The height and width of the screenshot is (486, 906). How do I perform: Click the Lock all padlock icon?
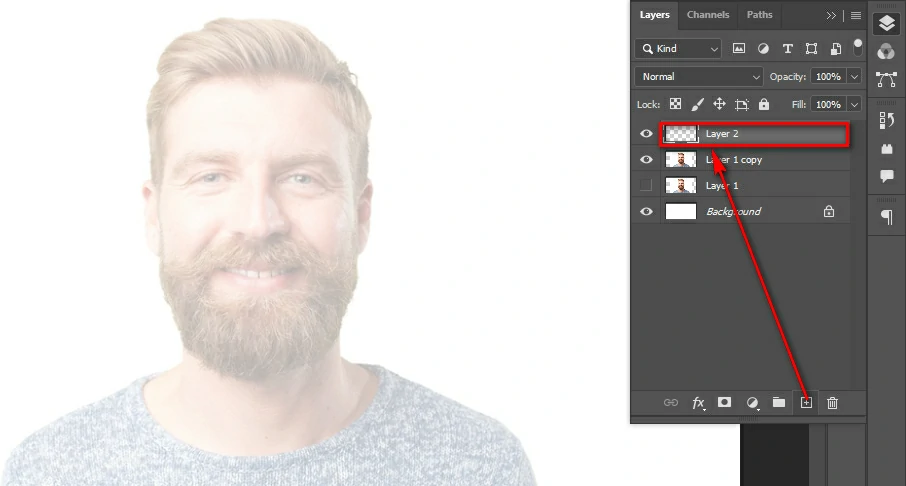(764, 104)
